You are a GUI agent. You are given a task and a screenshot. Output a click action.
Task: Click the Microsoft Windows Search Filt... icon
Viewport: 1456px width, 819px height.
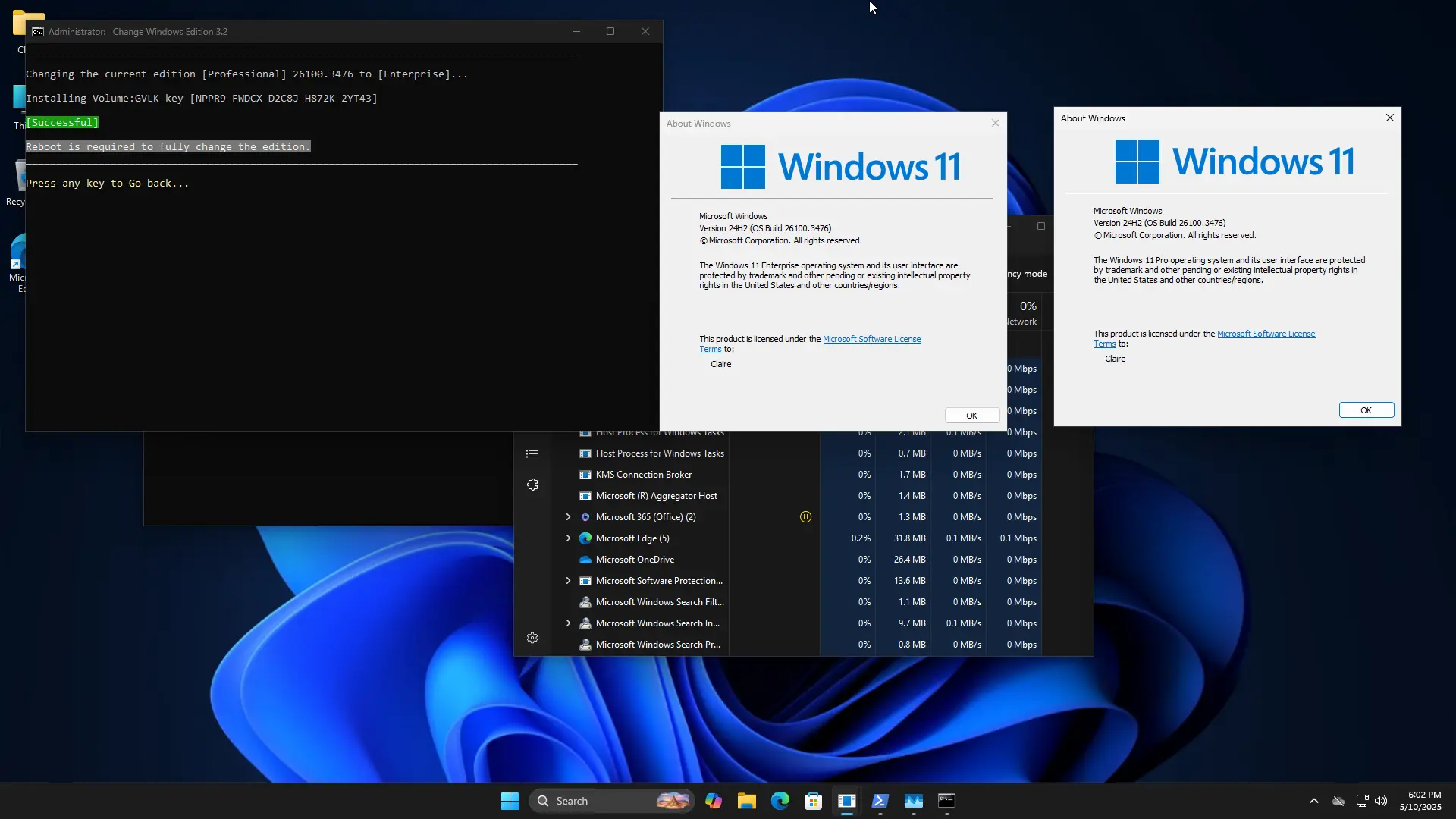pyautogui.click(x=585, y=602)
